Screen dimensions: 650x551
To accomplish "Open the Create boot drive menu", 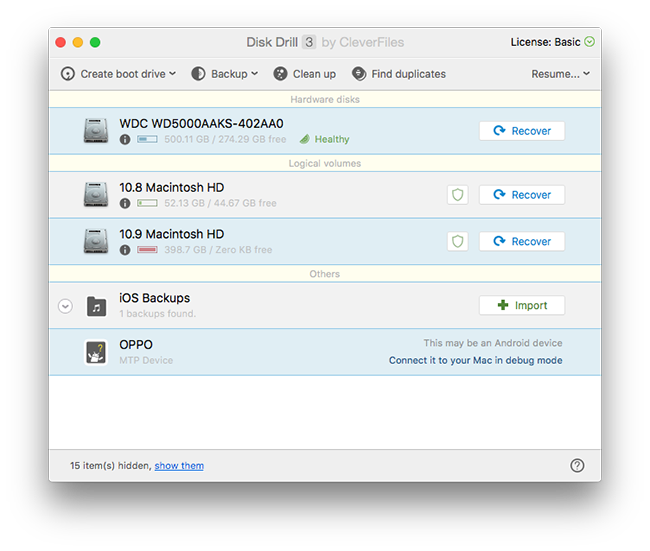I will pos(119,74).
